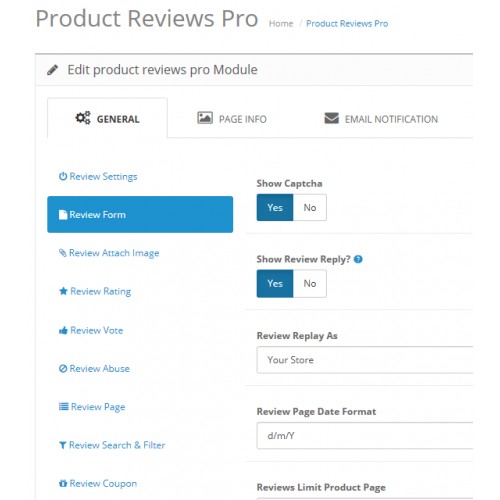500x500 pixels.
Task: Click the envelope icon for Email Notification
Action: point(332,118)
